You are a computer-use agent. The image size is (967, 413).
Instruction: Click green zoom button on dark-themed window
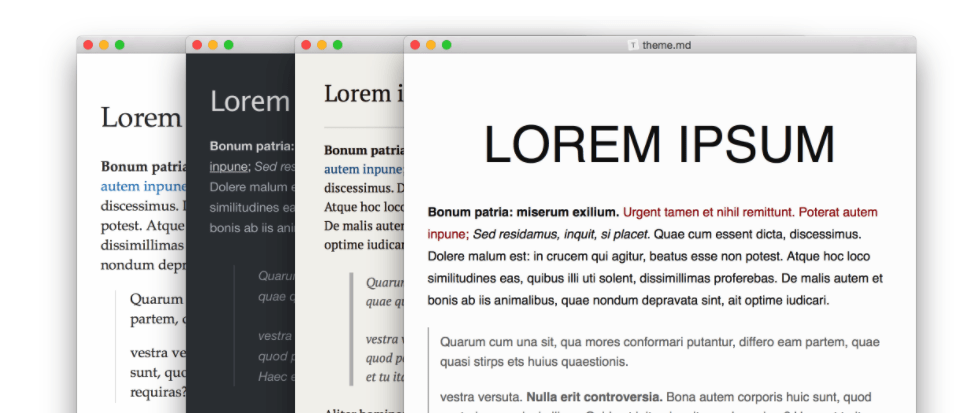coord(229,45)
